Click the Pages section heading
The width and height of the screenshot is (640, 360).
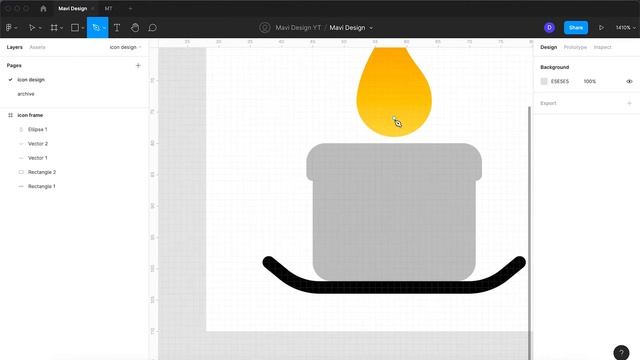(x=14, y=65)
